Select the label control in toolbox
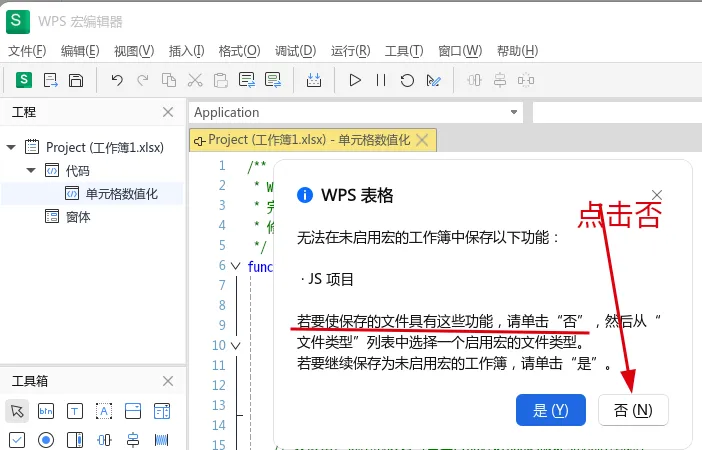The width and height of the screenshot is (702, 450). (x=104, y=411)
